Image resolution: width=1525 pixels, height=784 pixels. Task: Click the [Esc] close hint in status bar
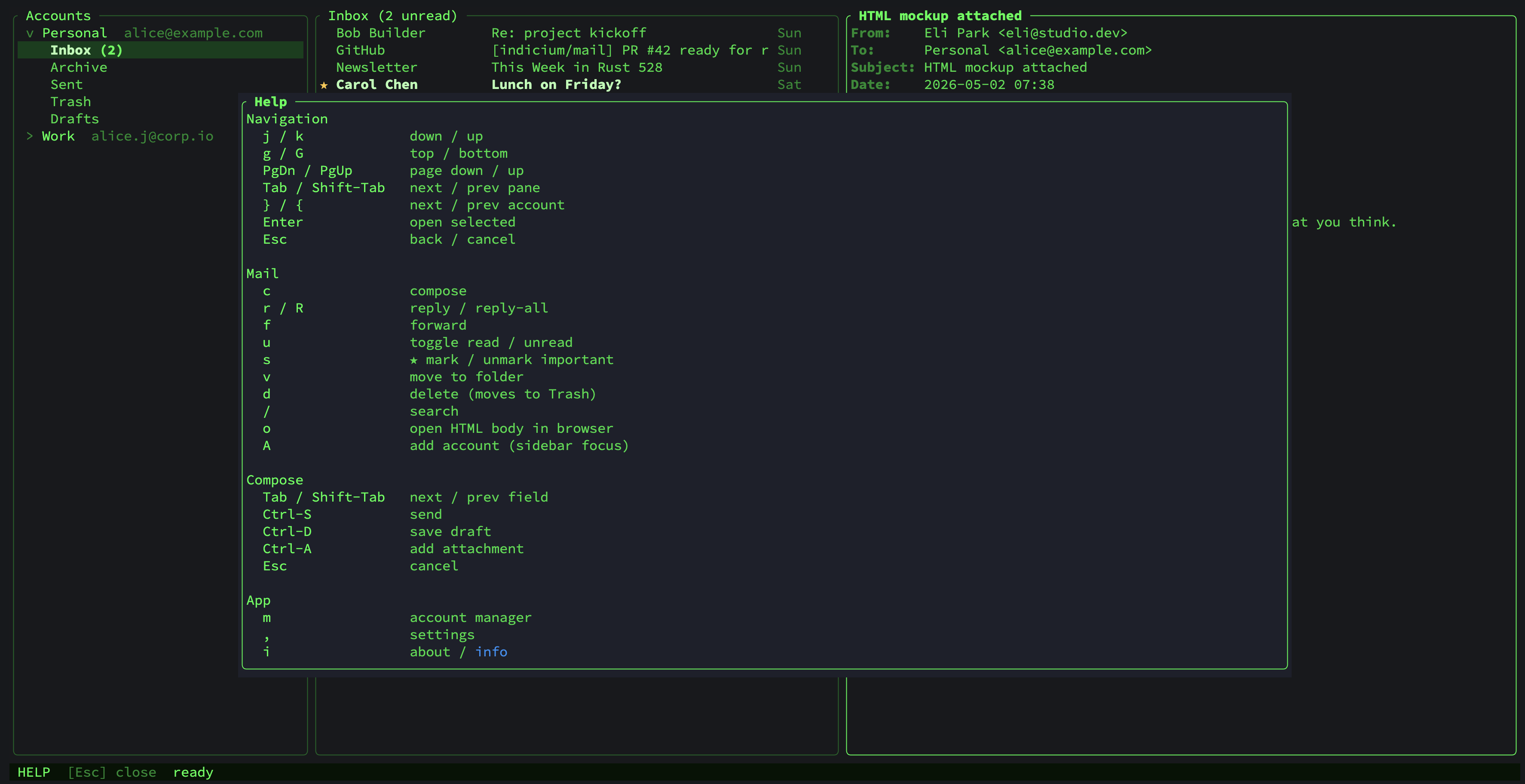click(x=112, y=772)
